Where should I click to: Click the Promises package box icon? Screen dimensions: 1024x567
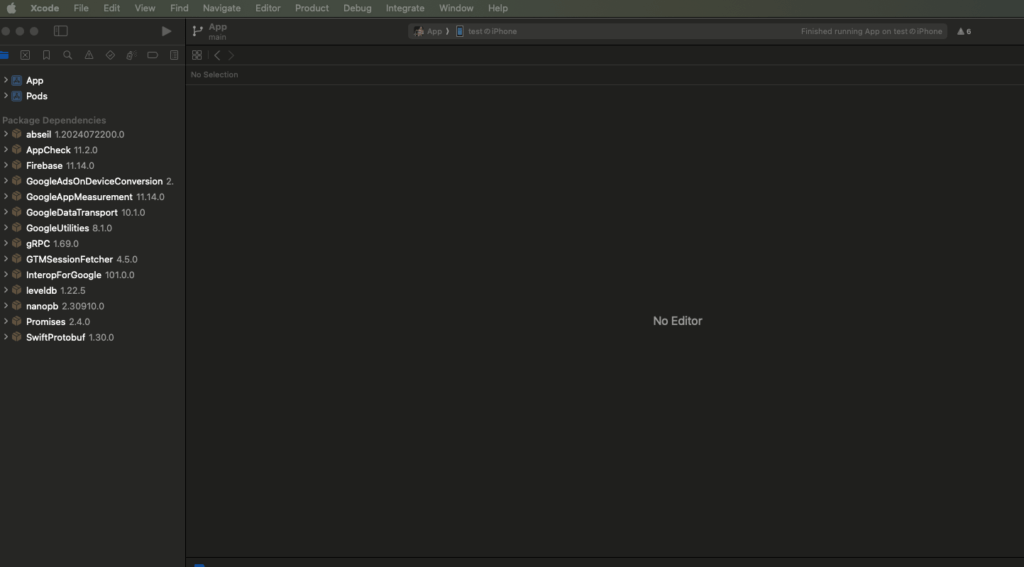tap(17, 321)
